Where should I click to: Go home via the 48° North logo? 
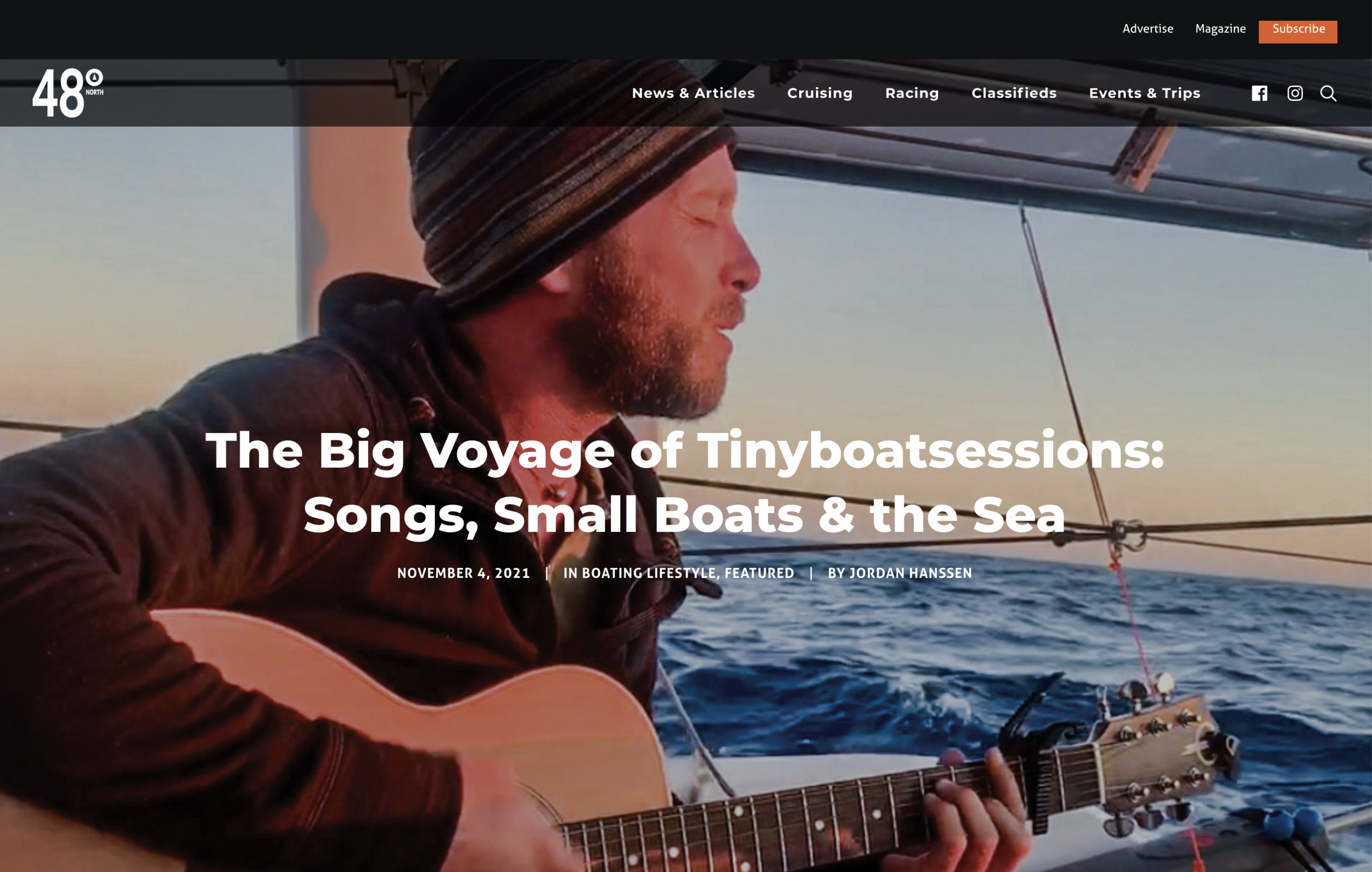point(68,93)
